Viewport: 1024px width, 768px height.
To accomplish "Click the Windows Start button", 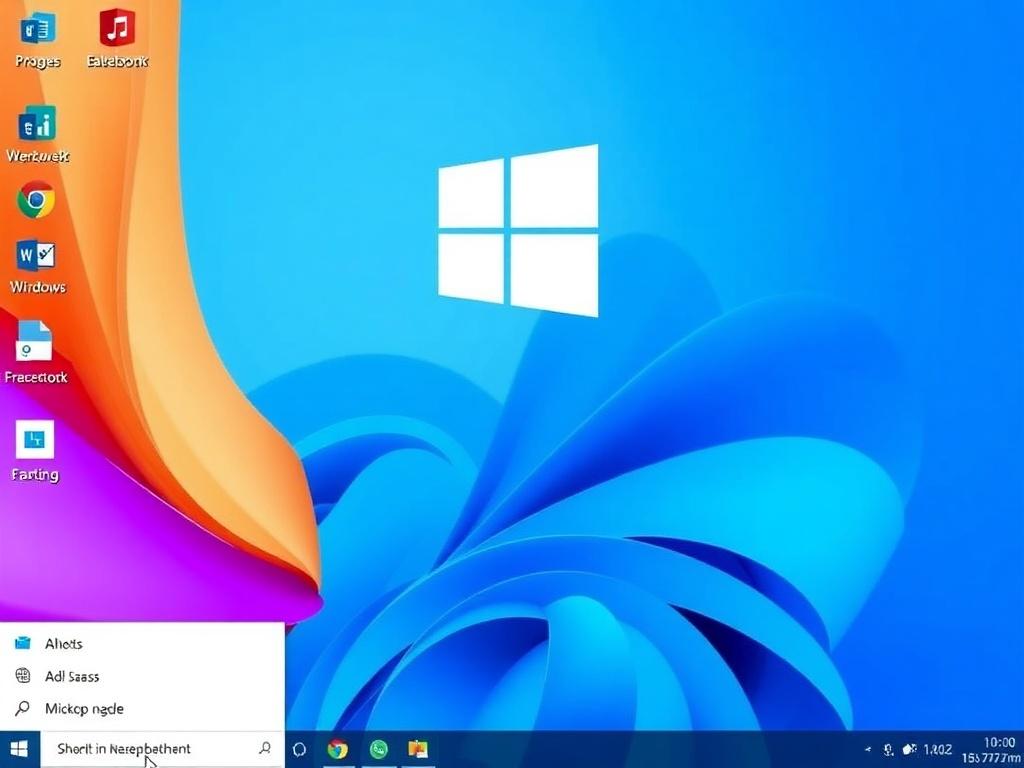I will click(x=19, y=748).
